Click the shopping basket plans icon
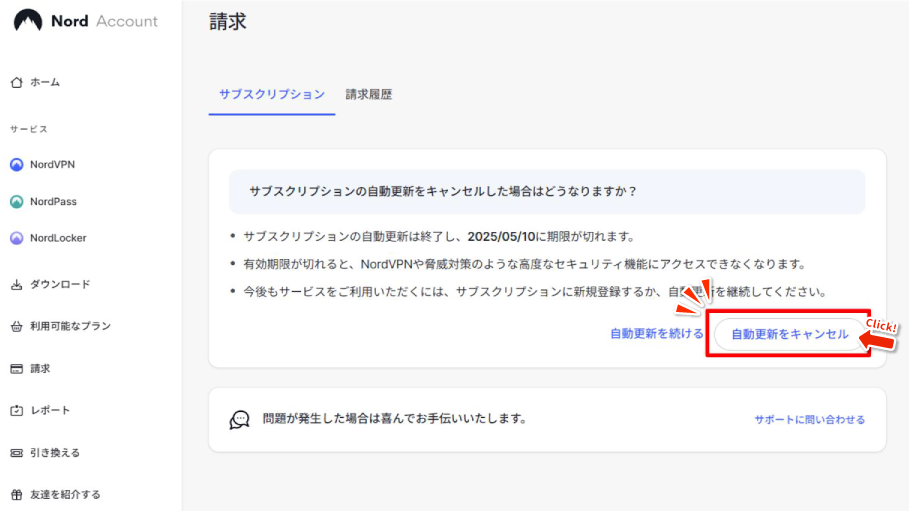The width and height of the screenshot is (909, 511). tap(16, 326)
